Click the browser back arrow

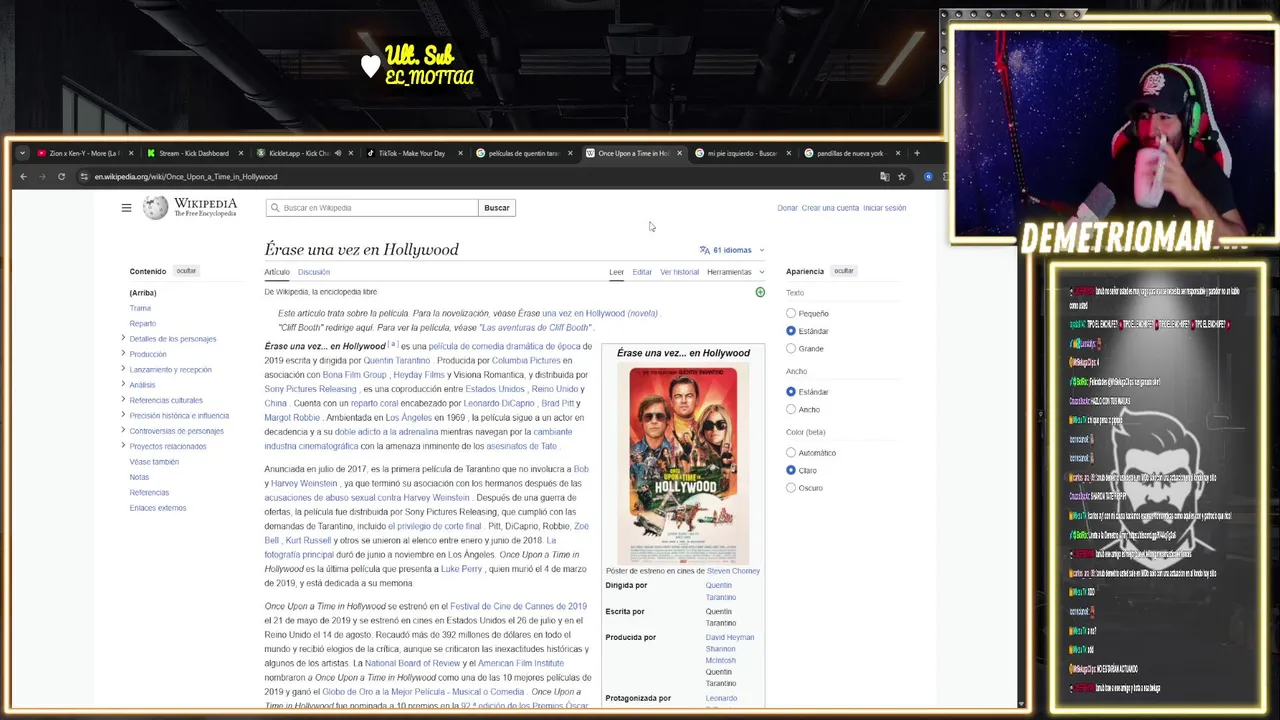tap(23, 177)
